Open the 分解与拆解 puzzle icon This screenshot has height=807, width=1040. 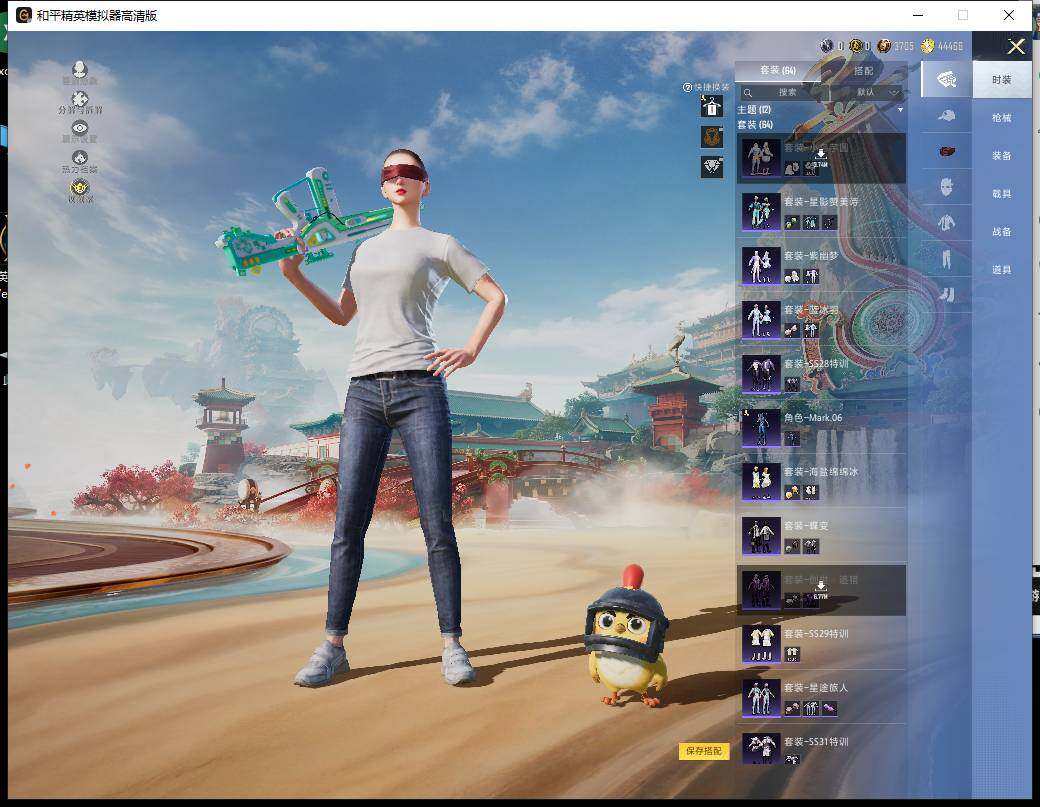pyautogui.click(x=79, y=100)
